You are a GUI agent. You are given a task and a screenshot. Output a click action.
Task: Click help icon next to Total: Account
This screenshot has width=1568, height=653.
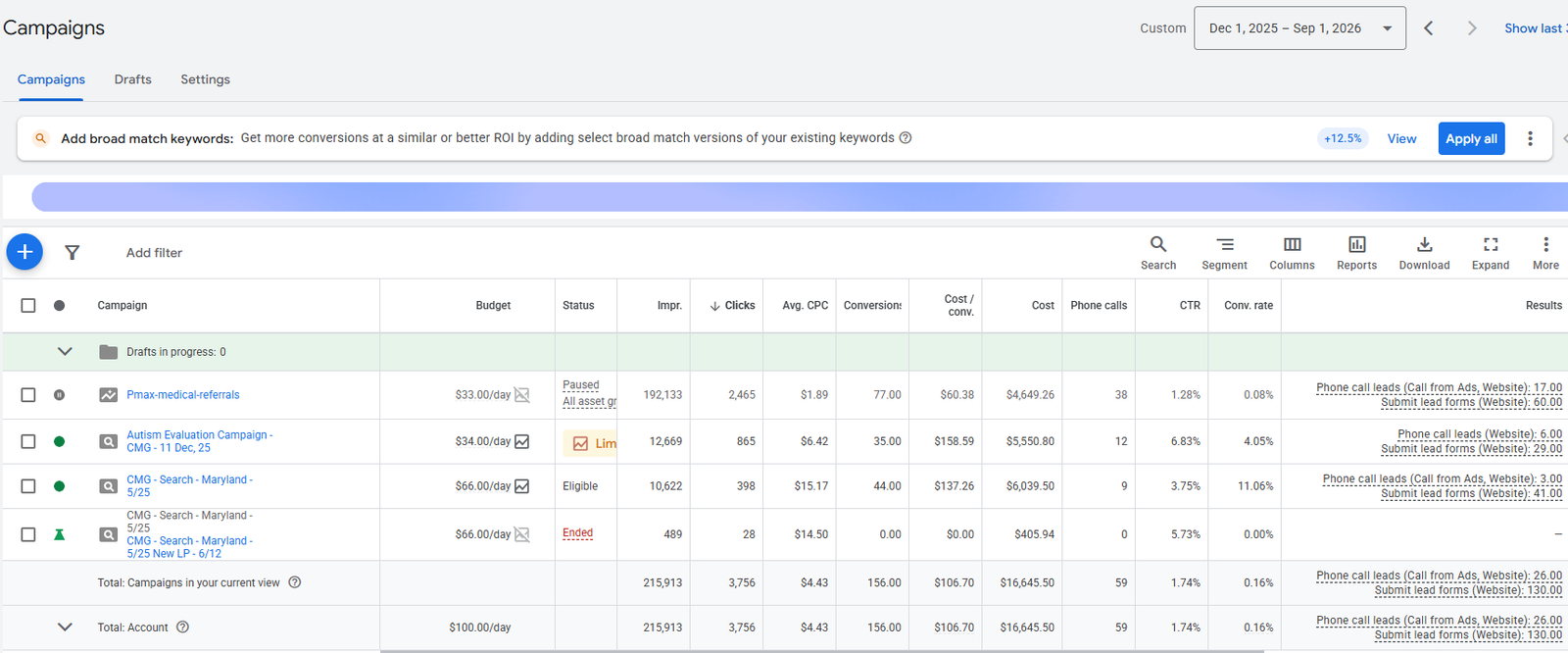[182, 628]
